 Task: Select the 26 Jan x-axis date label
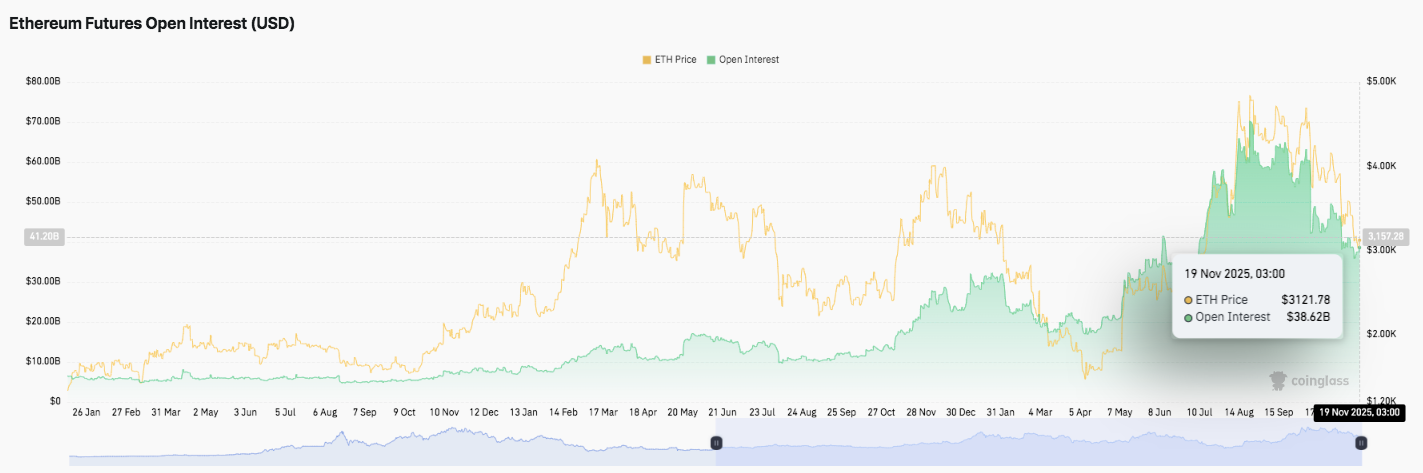[x=86, y=412]
